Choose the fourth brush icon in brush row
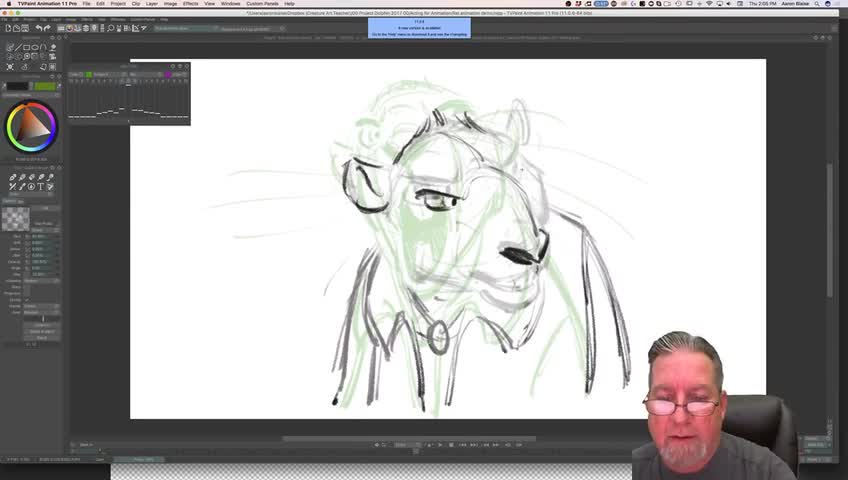The height and width of the screenshot is (480, 848). click(41, 177)
